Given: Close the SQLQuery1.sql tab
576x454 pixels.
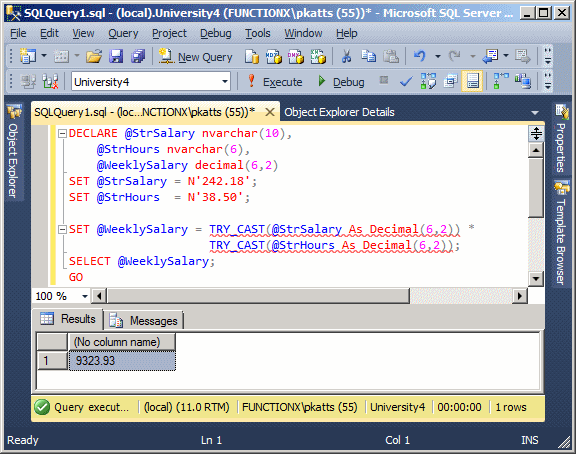Looking at the screenshot, I should click(x=270, y=112).
